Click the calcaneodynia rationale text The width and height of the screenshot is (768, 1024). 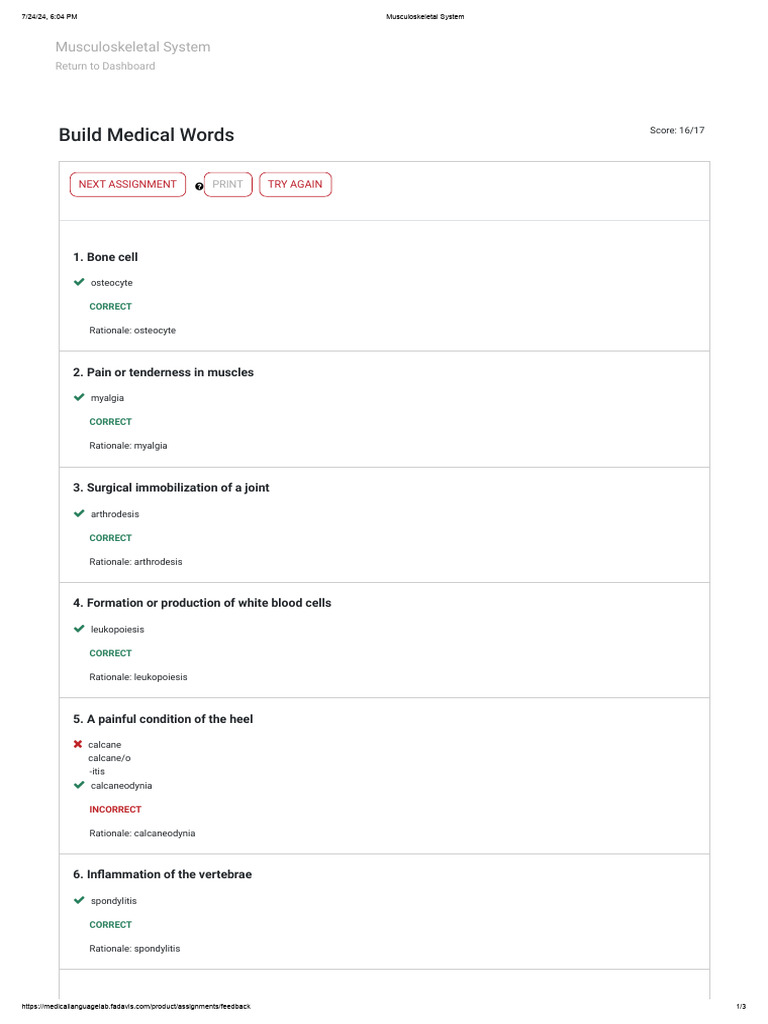142,833
